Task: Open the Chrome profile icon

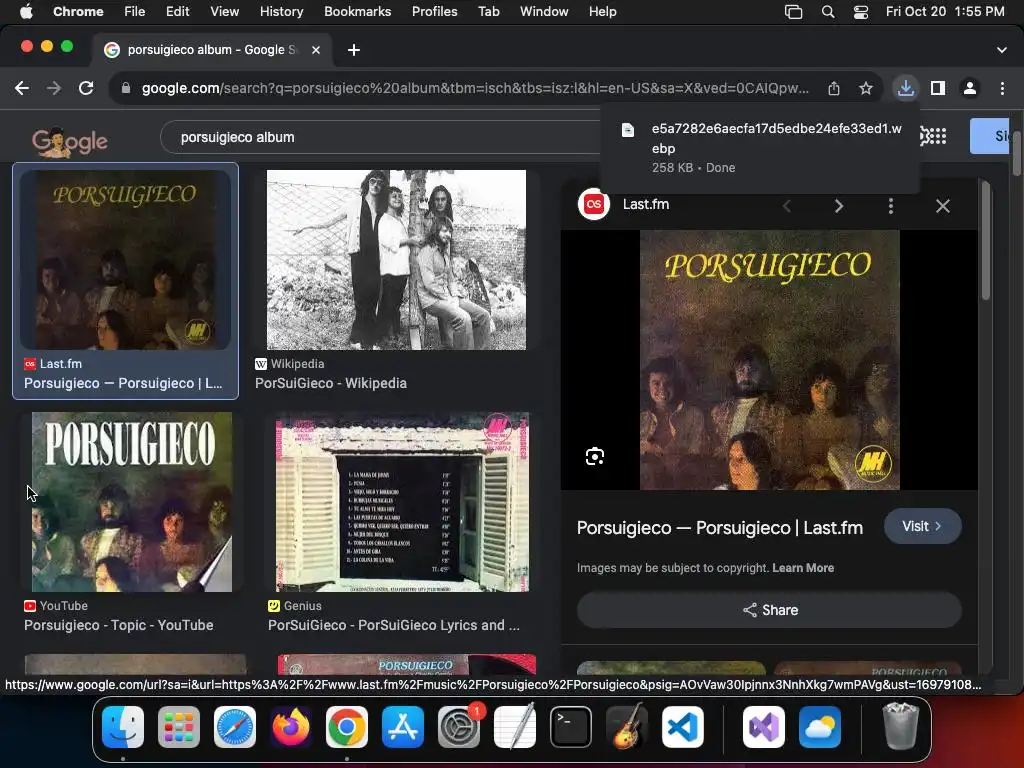Action: coord(970,88)
